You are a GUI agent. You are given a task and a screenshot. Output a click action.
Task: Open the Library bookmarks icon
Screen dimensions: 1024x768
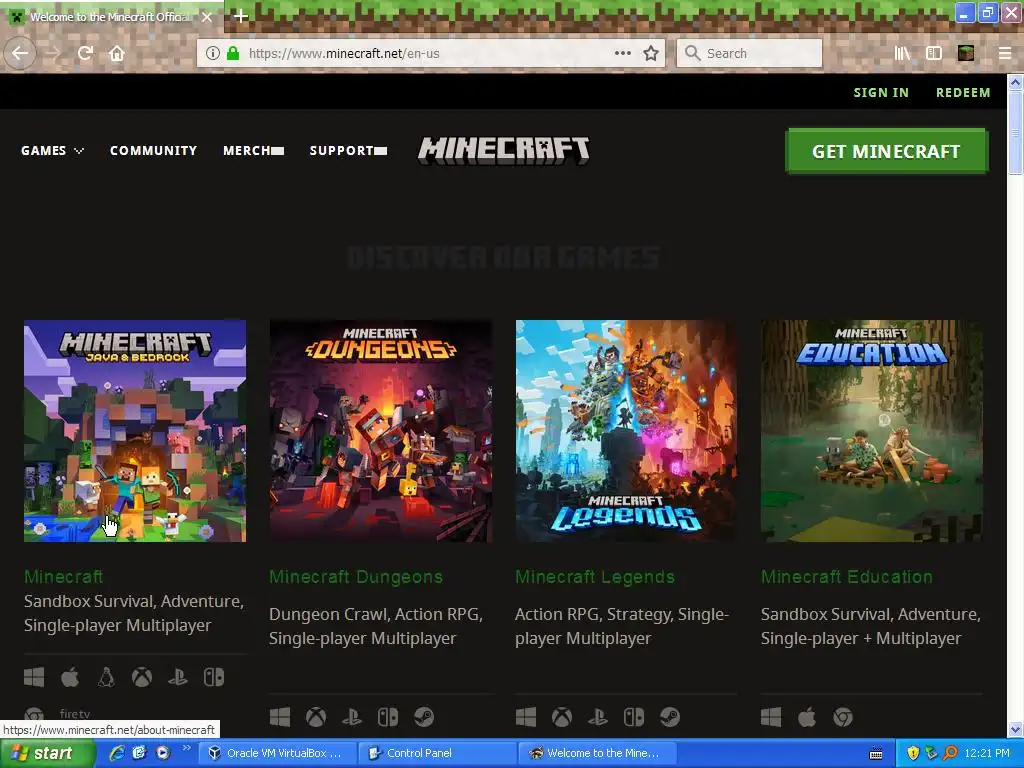(902, 53)
